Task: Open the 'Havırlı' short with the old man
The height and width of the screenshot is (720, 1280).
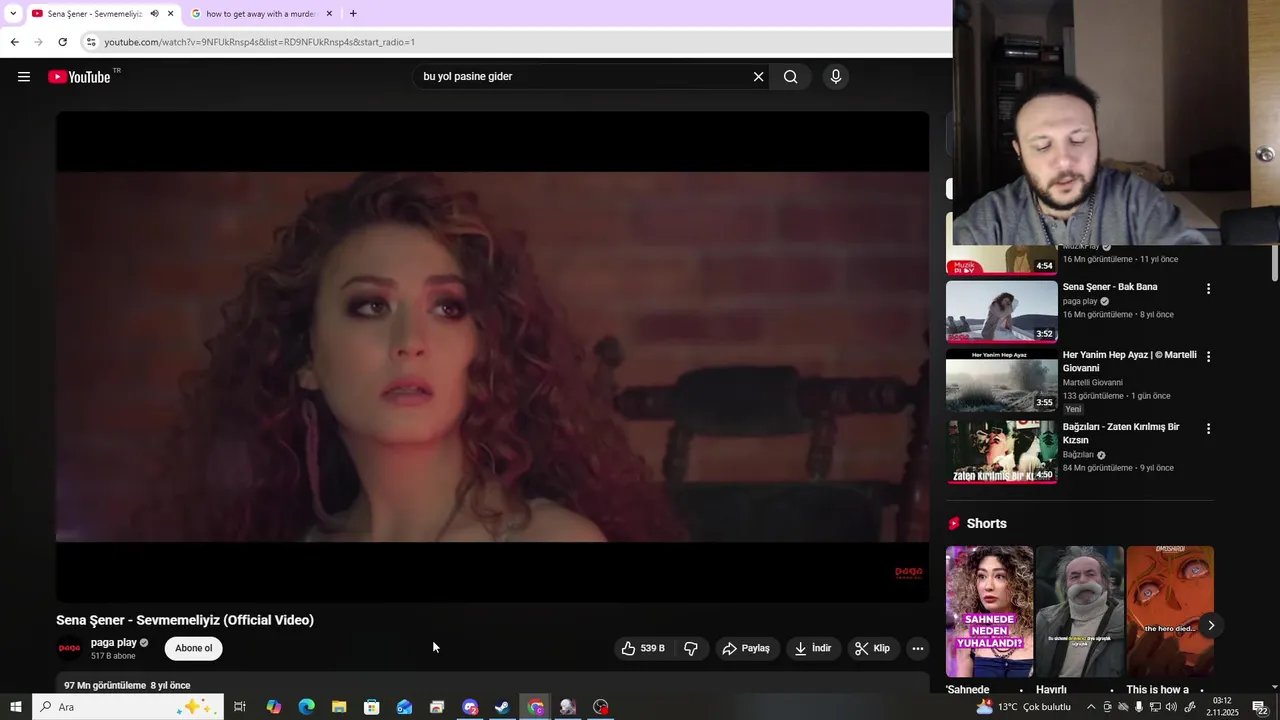Action: pos(1080,611)
